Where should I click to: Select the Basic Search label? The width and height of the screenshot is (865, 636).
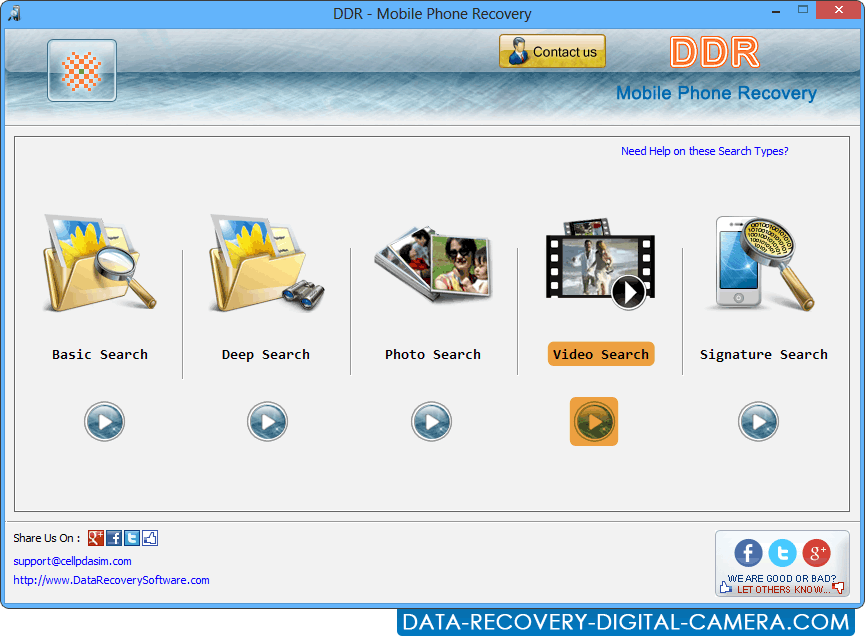click(100, 354)
